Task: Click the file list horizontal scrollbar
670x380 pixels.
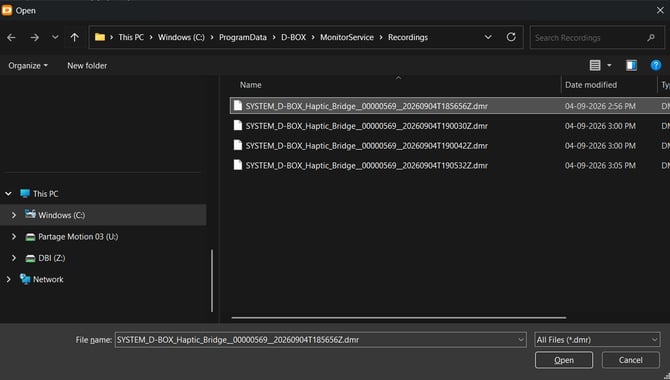Action: pyautogui.click(x=399, y=318)
